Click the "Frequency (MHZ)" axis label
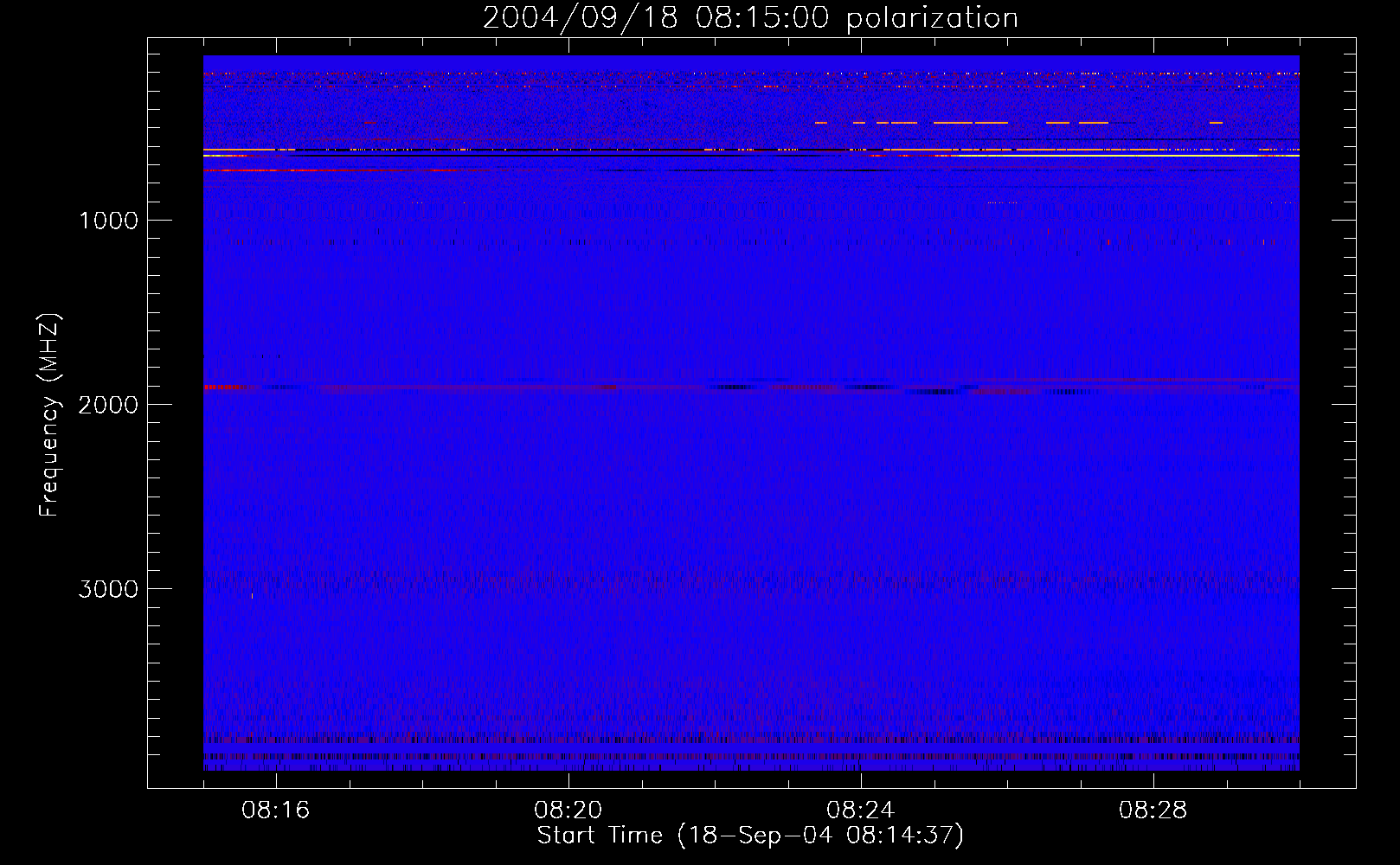 49,414
